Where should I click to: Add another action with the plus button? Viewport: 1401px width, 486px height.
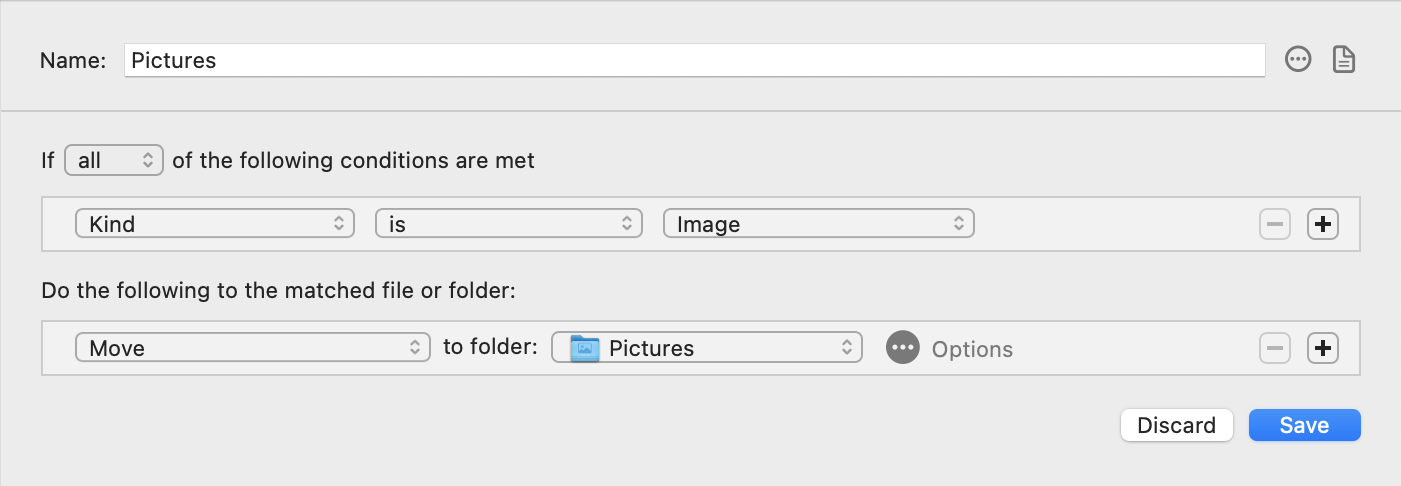[1323, 348]
